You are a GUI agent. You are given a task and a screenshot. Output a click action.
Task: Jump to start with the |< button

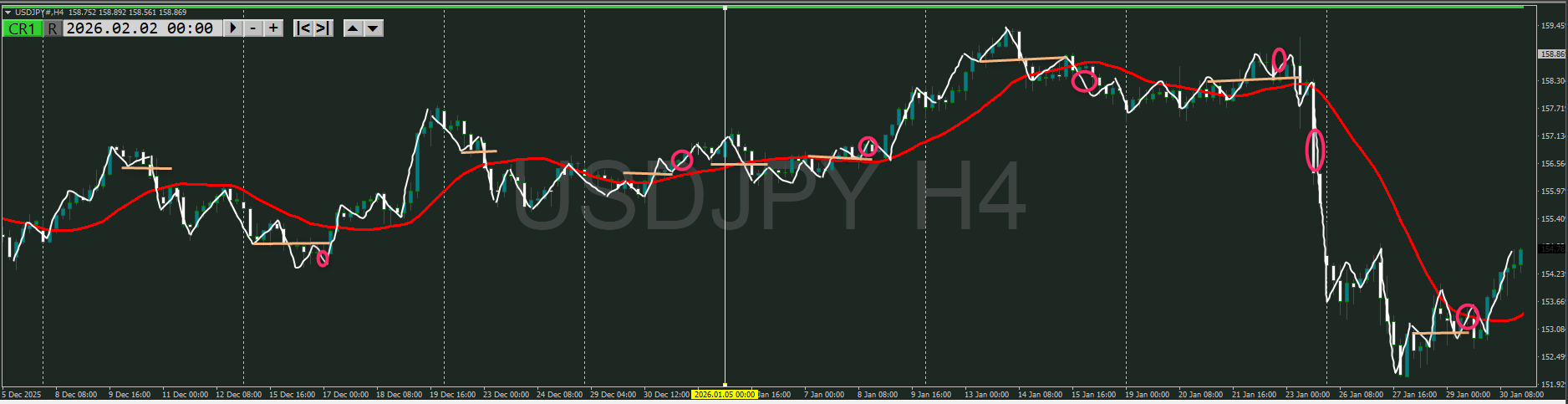tap(303, 28)
